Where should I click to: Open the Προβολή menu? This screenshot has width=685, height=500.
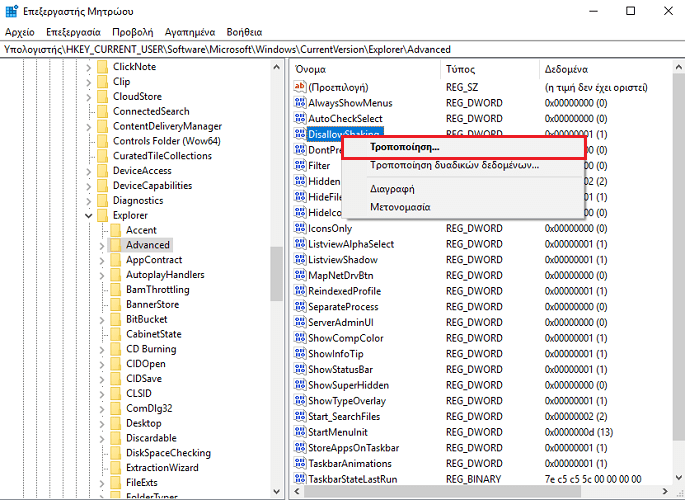pyautogui.click(x=133, y=32)
